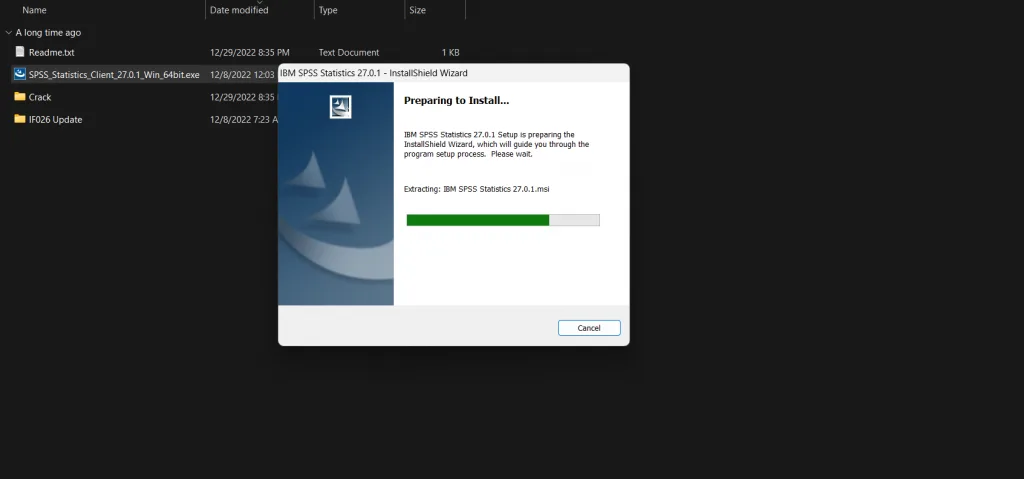The image size is (1024, 479).
Task: Select Readme.txt file name
Action: (x=52, y=52)
